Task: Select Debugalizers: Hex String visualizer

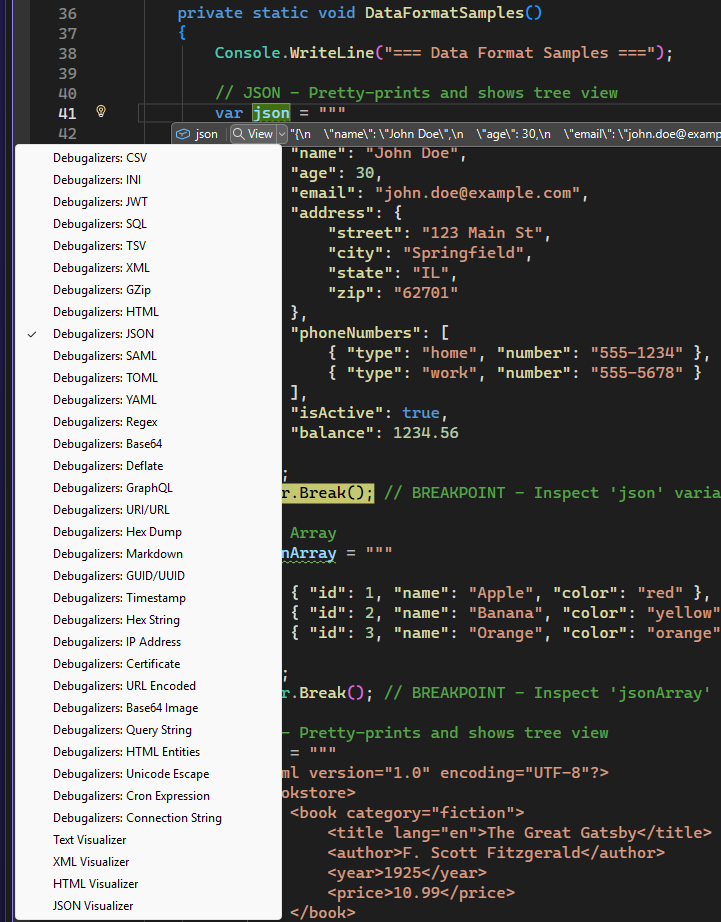Action: [x=148, y=620]
